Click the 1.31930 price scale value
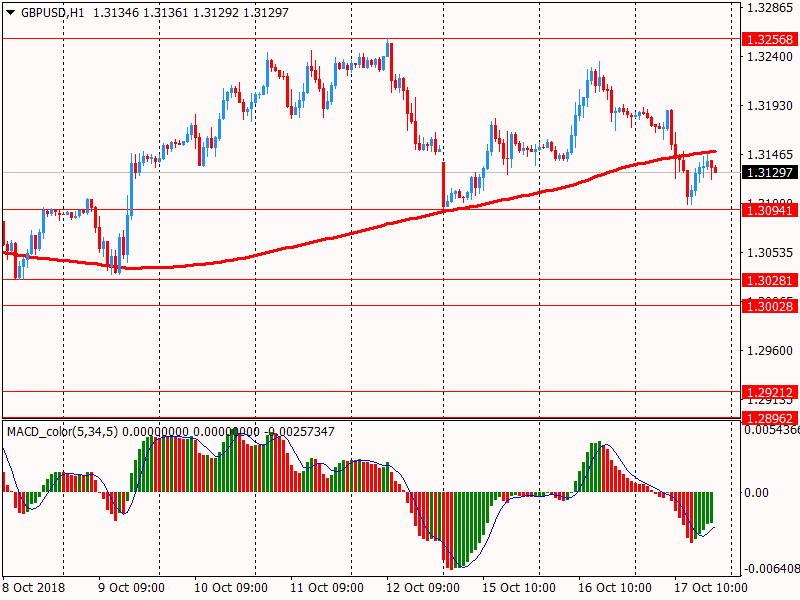The image size is (800, 600). pyautogui.click(x=770, y=106)
